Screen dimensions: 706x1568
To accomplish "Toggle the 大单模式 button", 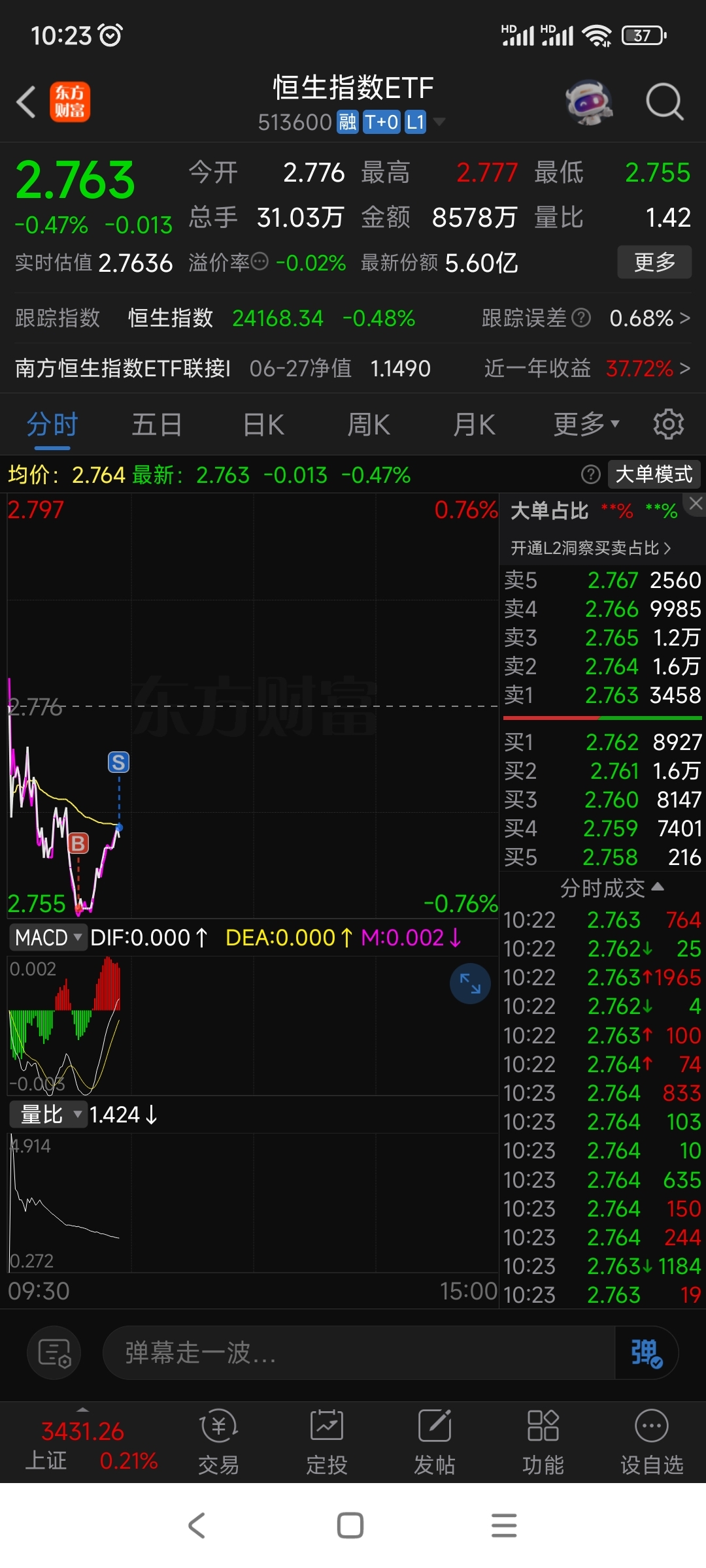I will (x=654, y=474).
